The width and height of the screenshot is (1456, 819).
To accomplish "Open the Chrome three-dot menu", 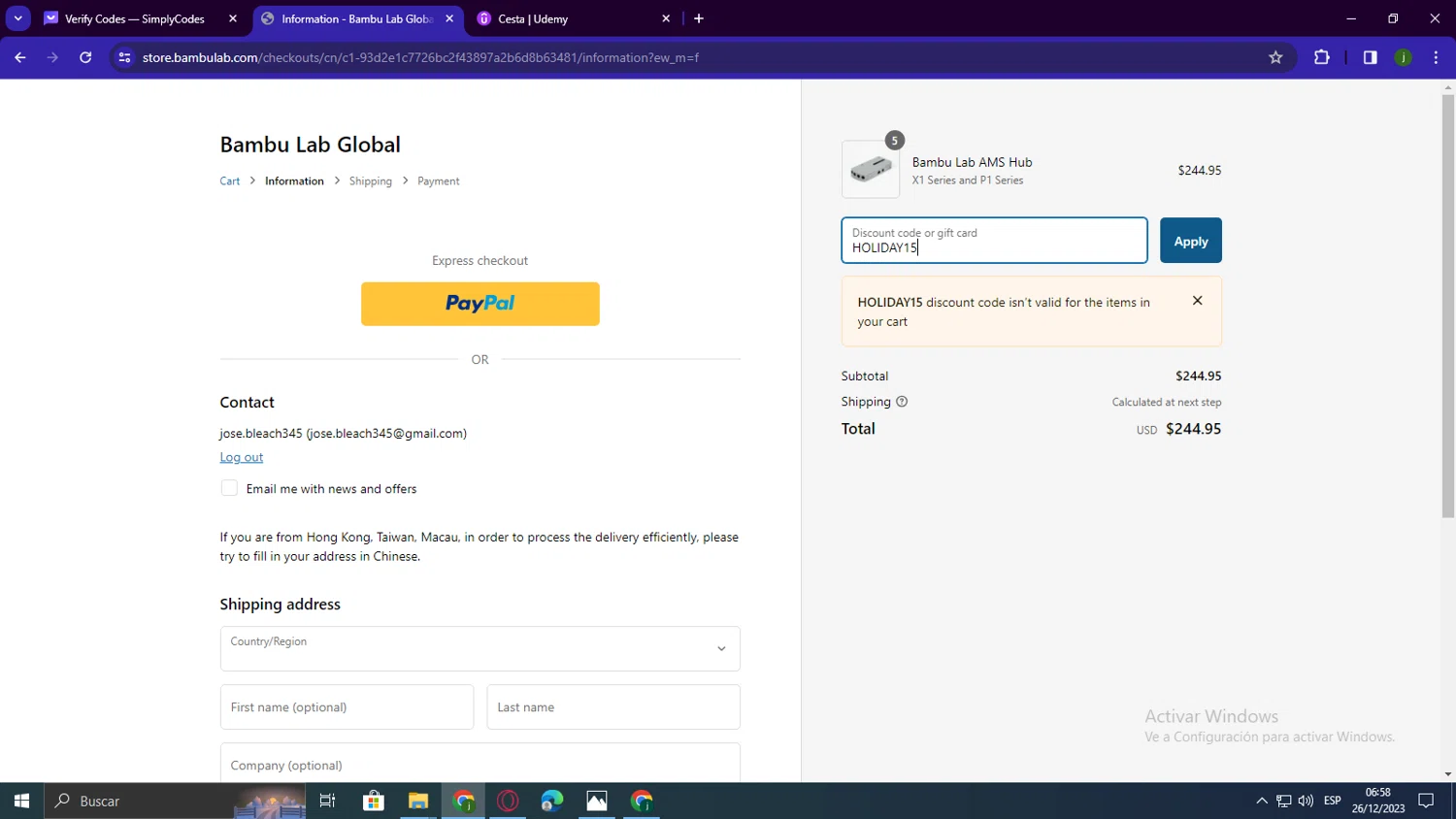I will pyautogui.click(x=1436, y=57).
